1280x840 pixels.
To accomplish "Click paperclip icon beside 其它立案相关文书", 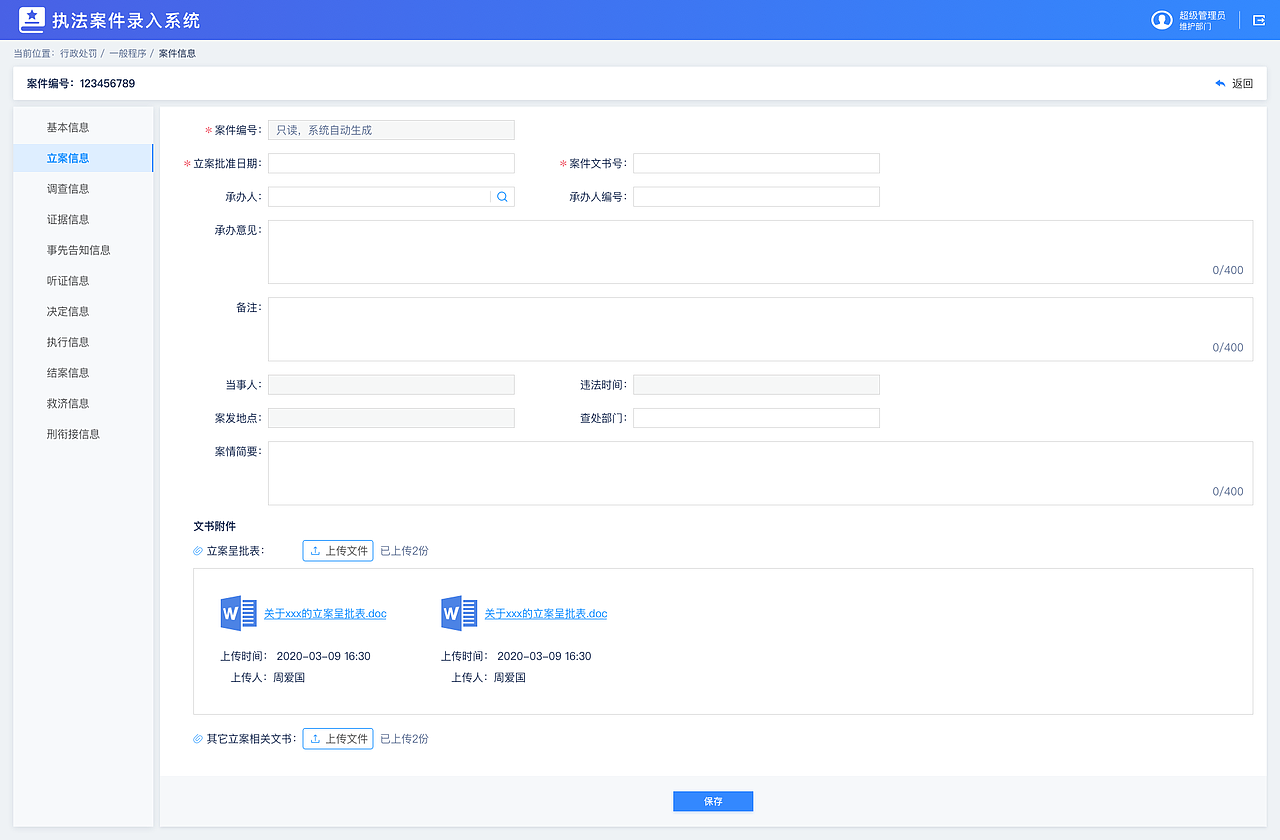I will point(198,739).
